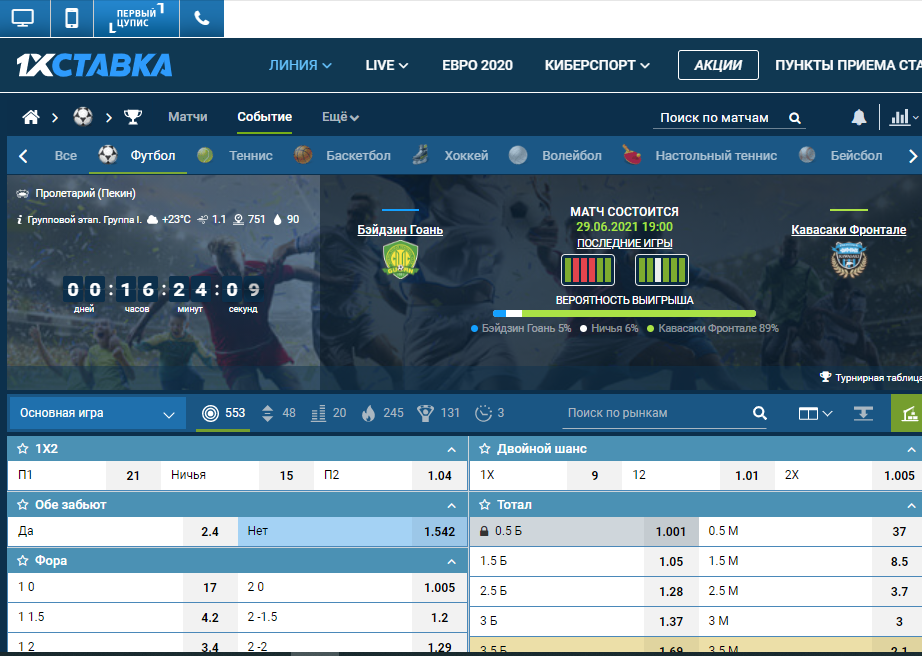Collapse the Обе забьют section

[452, 506]
